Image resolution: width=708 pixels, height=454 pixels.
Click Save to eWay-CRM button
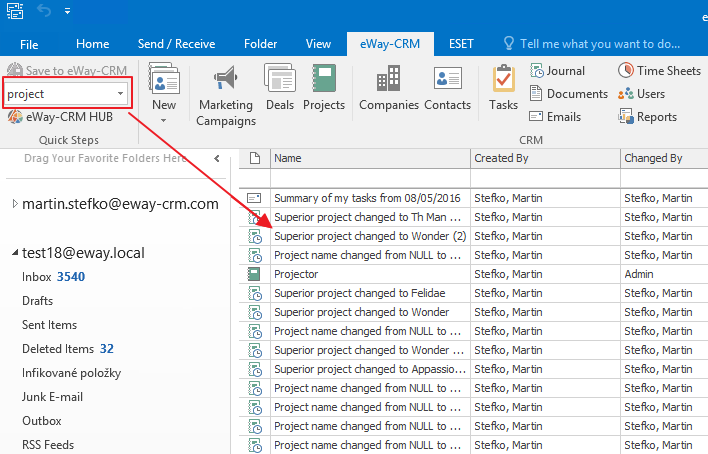click(67, 70)
